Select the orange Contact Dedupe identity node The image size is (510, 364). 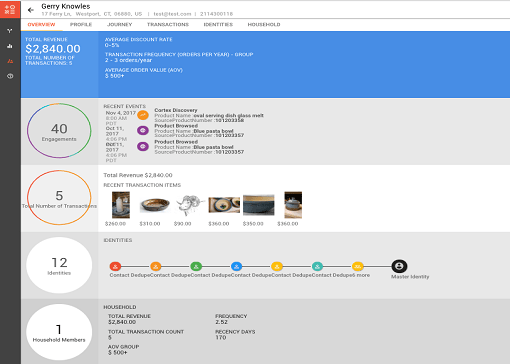pos(156,266)
